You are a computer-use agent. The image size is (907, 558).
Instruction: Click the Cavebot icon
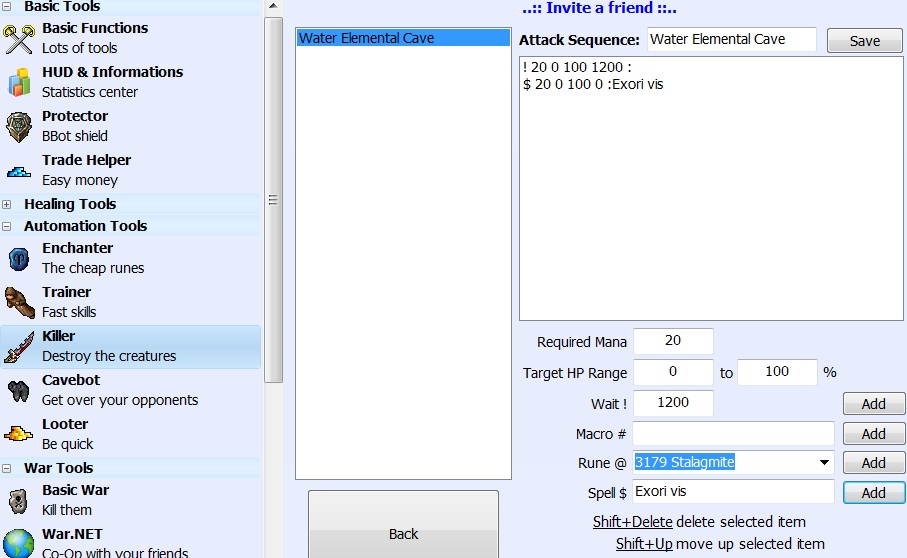click(19, 390)
